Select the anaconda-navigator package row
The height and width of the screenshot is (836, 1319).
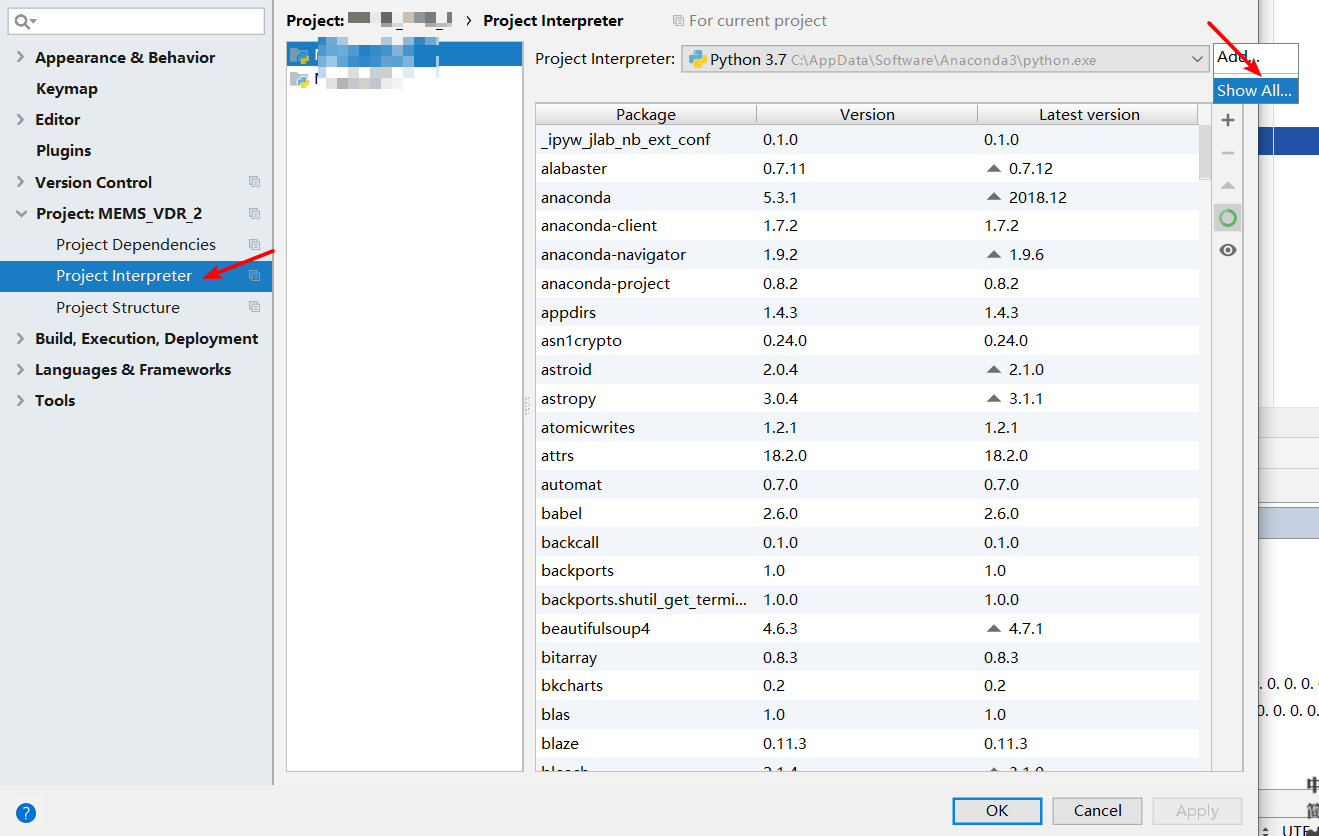(x=867, y=254)
